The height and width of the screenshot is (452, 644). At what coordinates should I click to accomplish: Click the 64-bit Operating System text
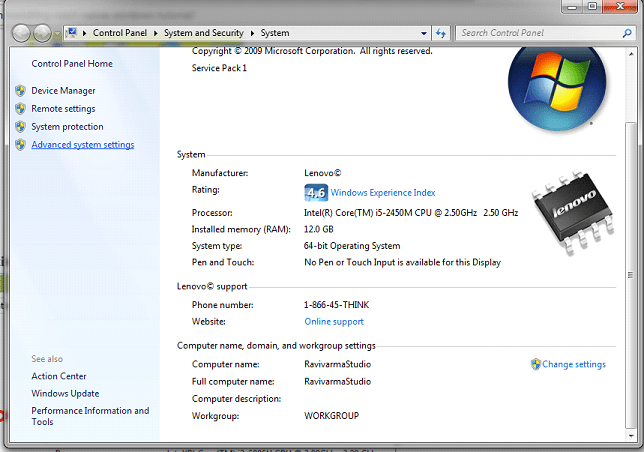pos(352,246)
